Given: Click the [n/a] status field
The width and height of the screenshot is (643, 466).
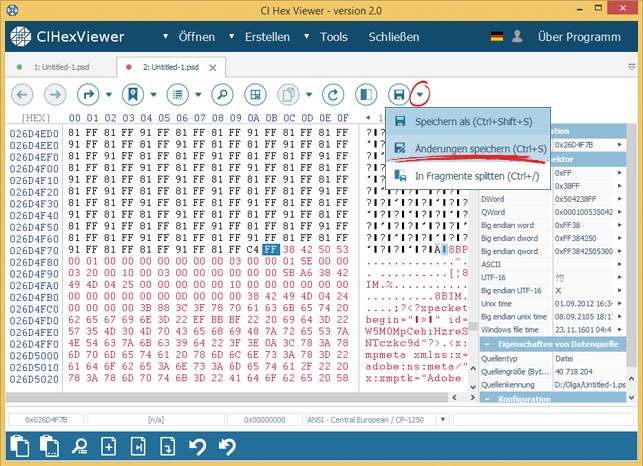Looking at the screenshot, I should point(156,420).
